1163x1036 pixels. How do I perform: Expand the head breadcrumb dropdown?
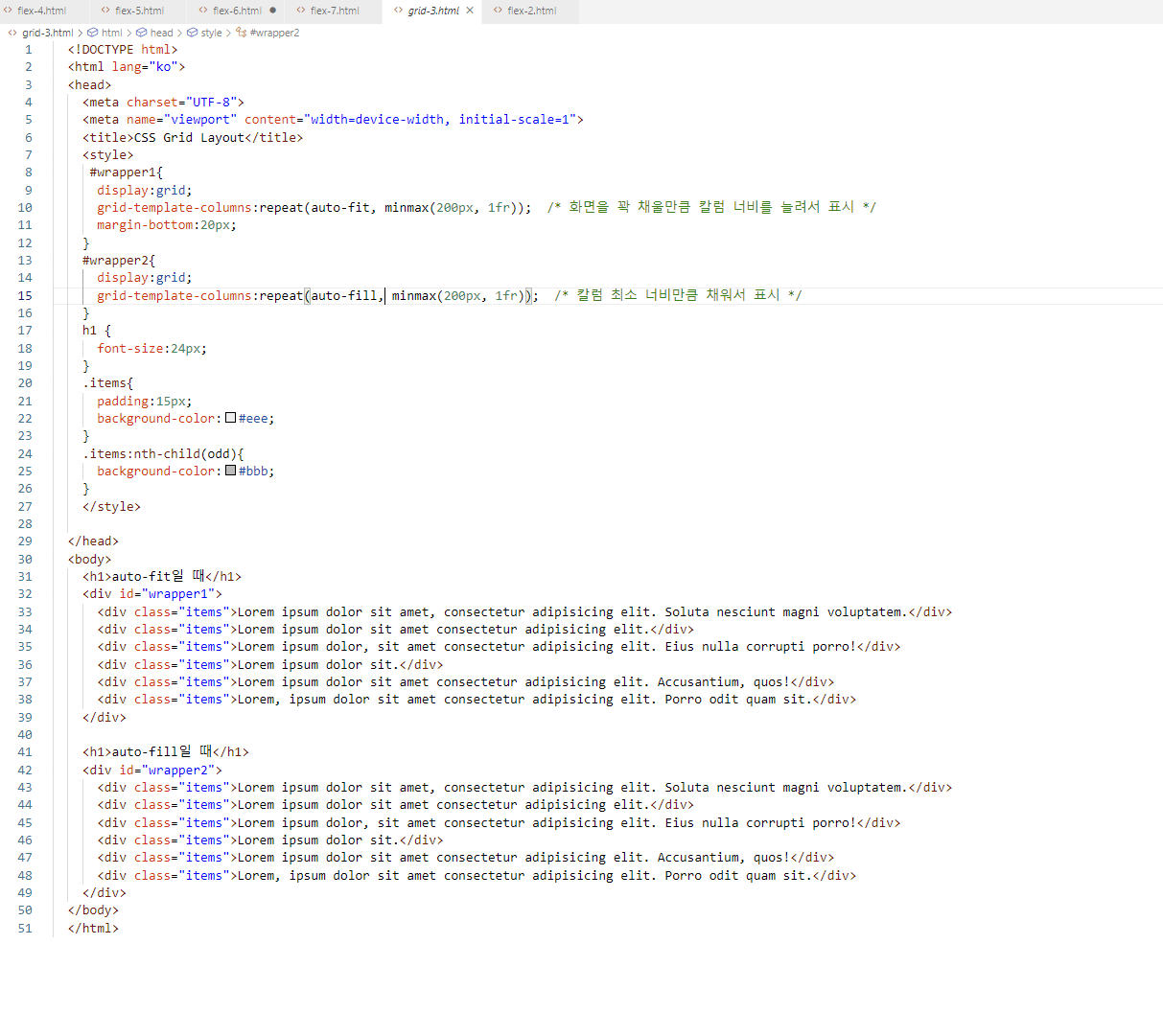pyautogui.click(x=161, y=33)
